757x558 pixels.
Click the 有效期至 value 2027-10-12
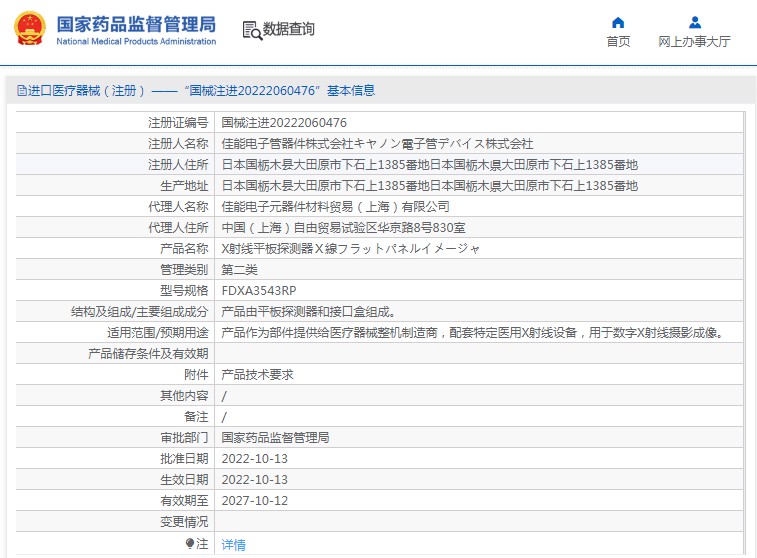point(254,501)
